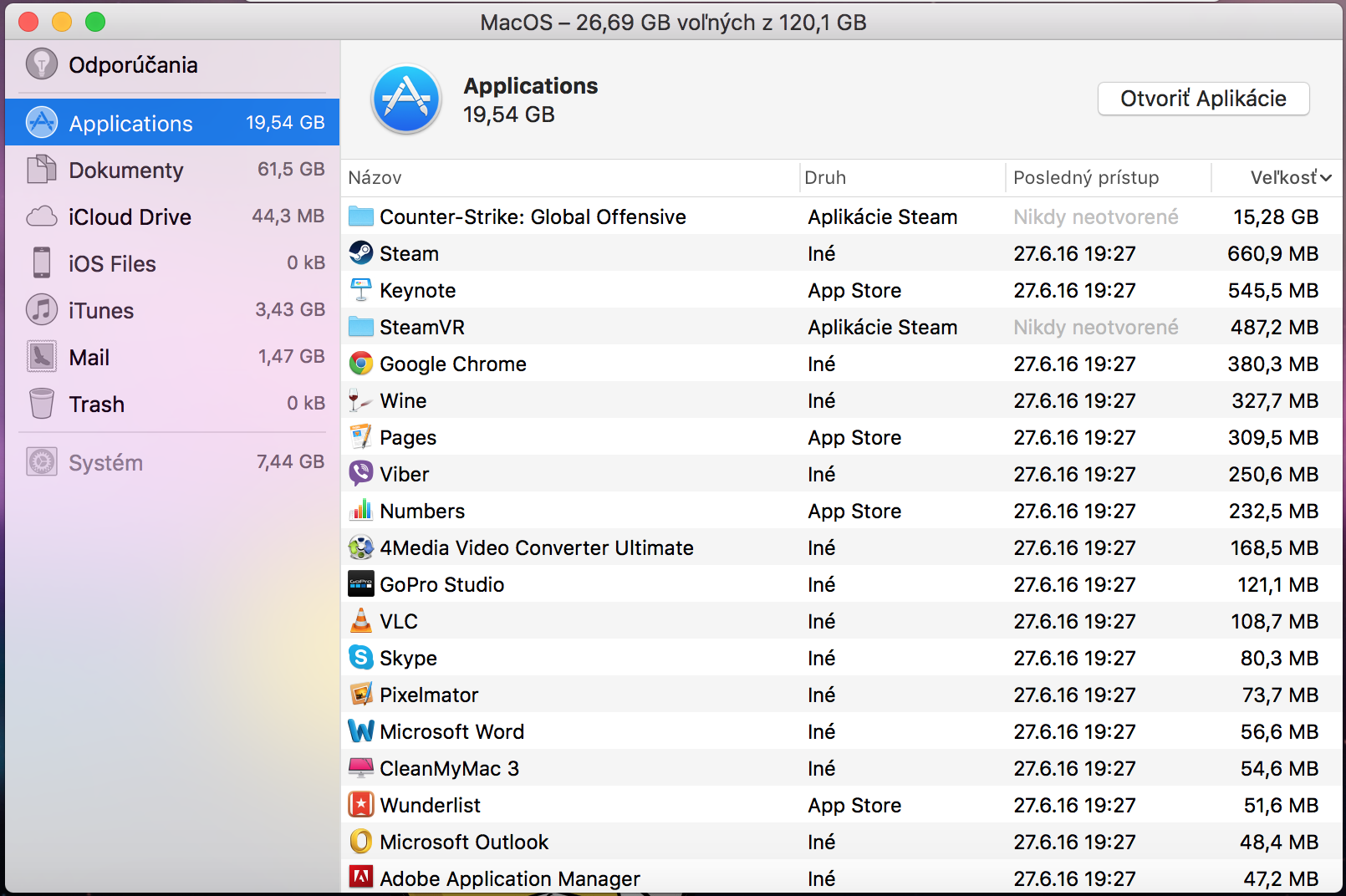Click the Trash bin icon
The width and height of the screenshot is (1346, 896).
pos(41,404)
